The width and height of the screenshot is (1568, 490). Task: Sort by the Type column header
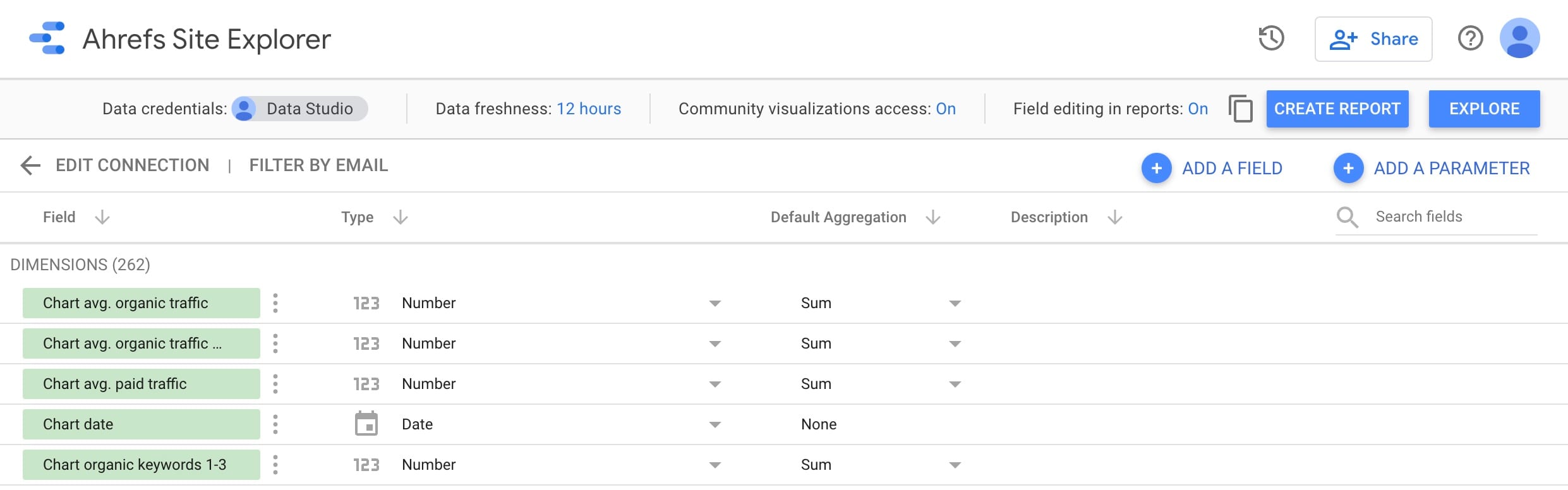358,217
